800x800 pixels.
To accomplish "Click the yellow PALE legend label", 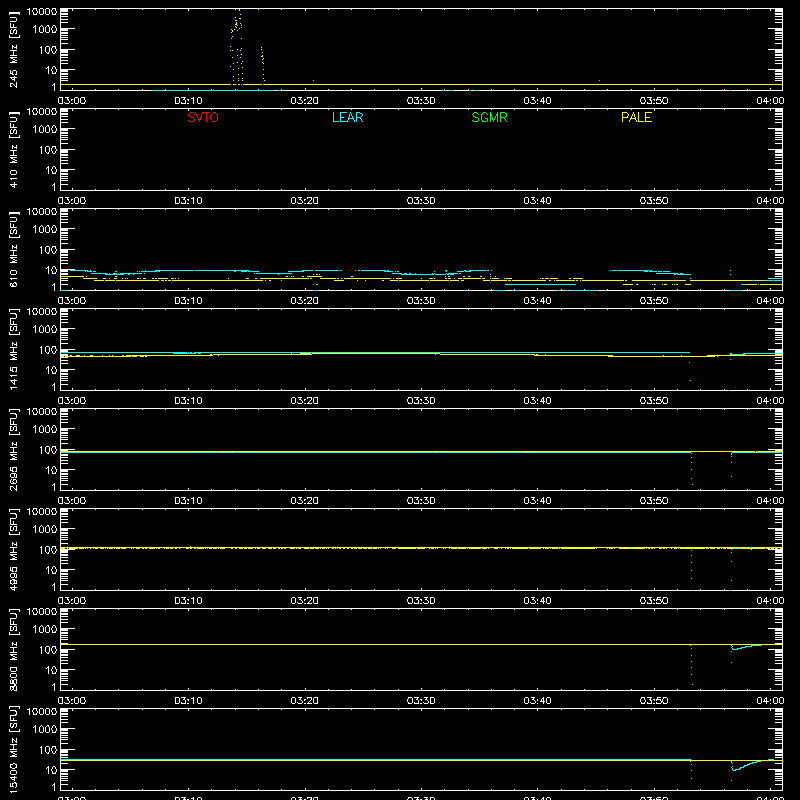I will pos(636,117).
